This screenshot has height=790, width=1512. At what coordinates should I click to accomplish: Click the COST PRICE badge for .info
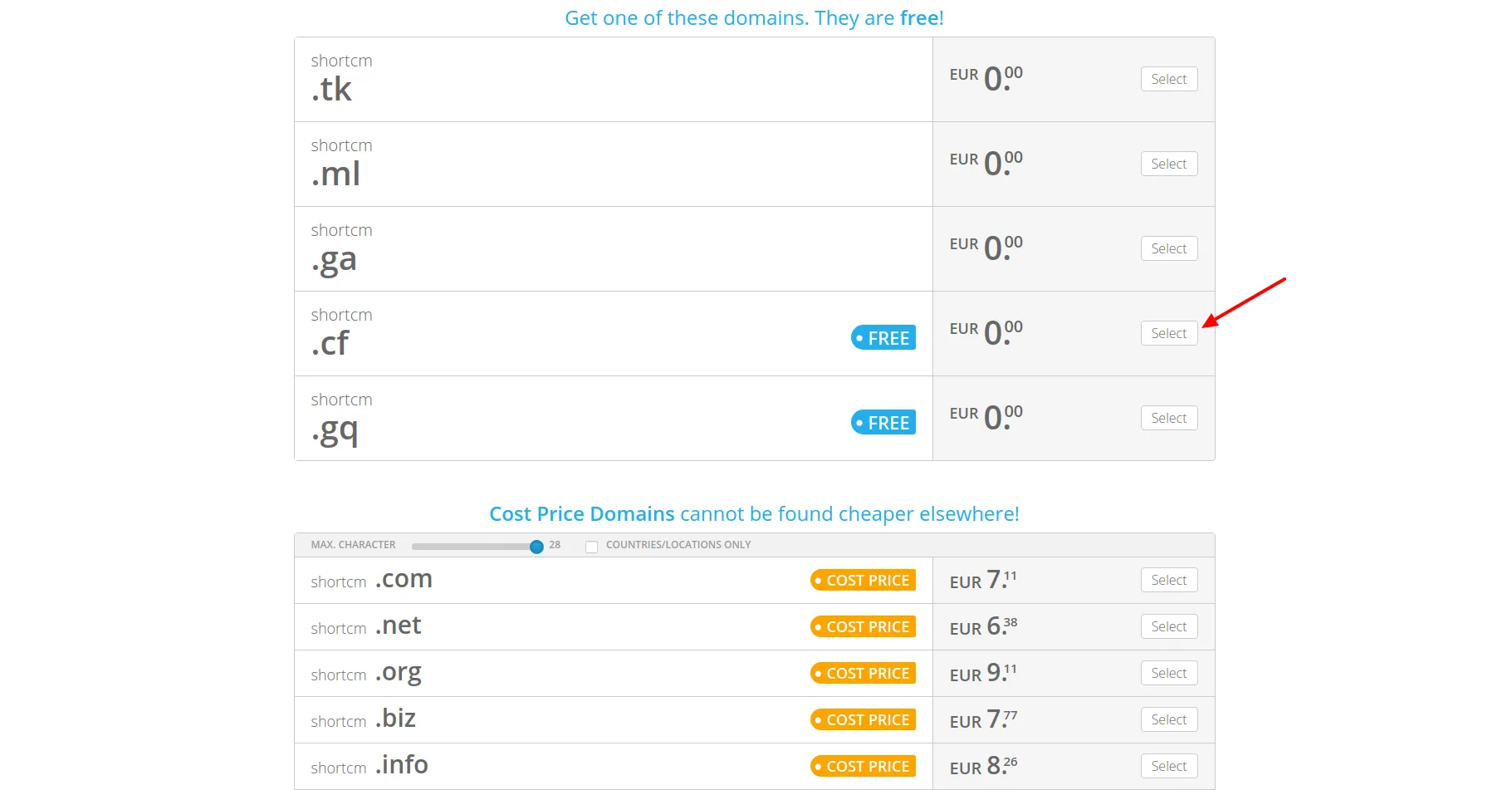click(863, 766)
